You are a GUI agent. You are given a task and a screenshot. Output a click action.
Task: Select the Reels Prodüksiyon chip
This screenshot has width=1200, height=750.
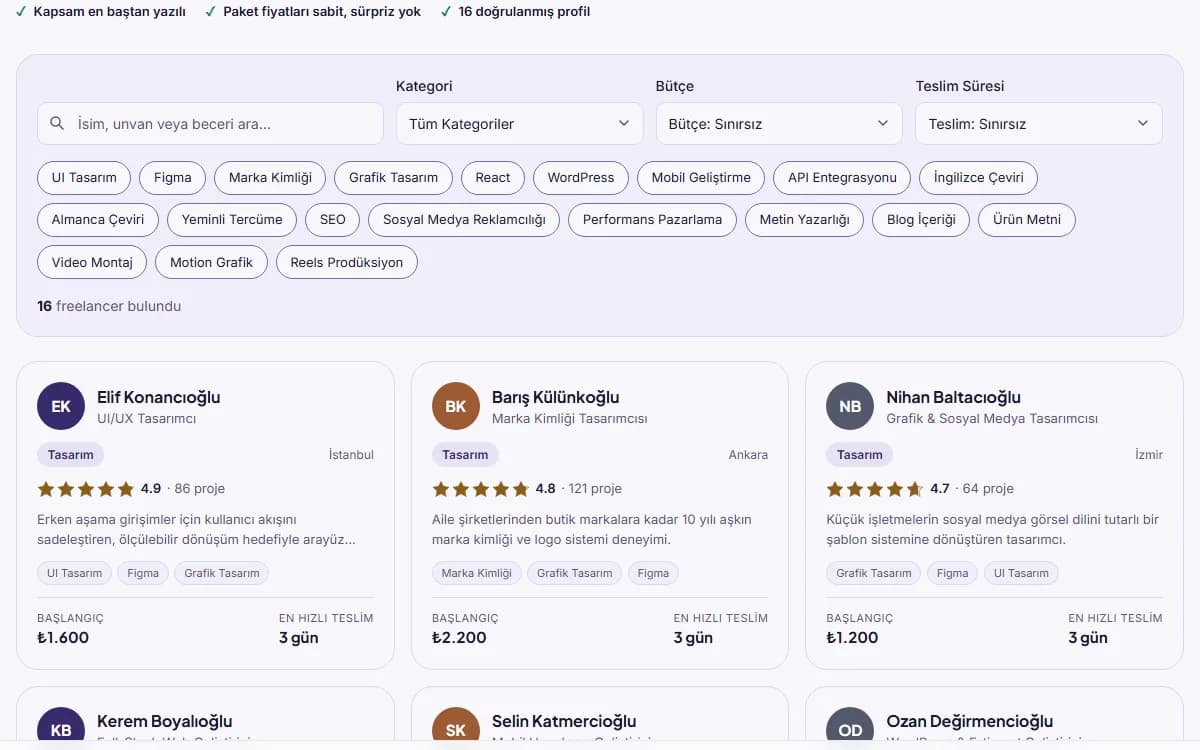(x=347, y=262)
